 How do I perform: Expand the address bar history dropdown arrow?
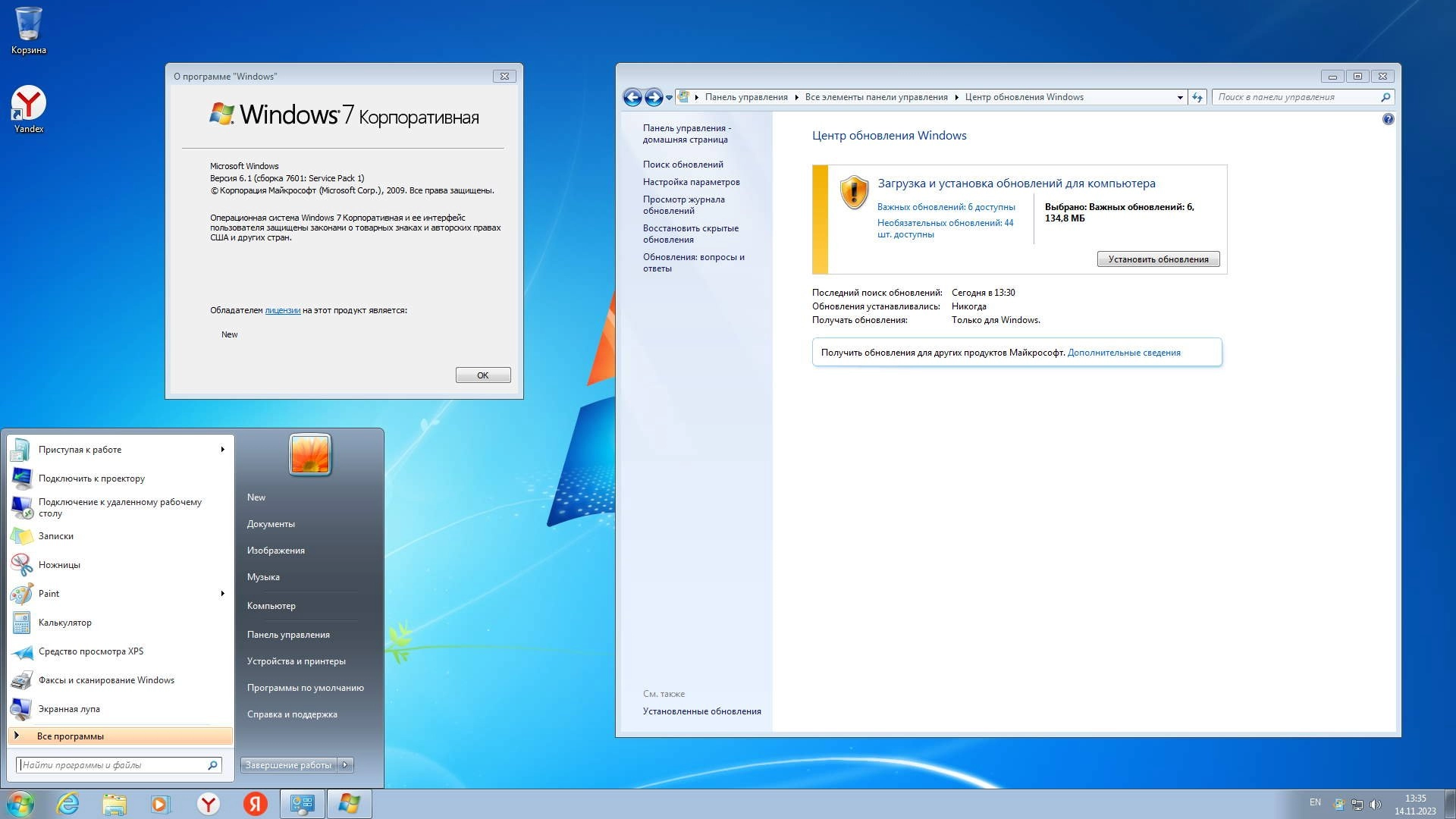[x=1180, y=97]
